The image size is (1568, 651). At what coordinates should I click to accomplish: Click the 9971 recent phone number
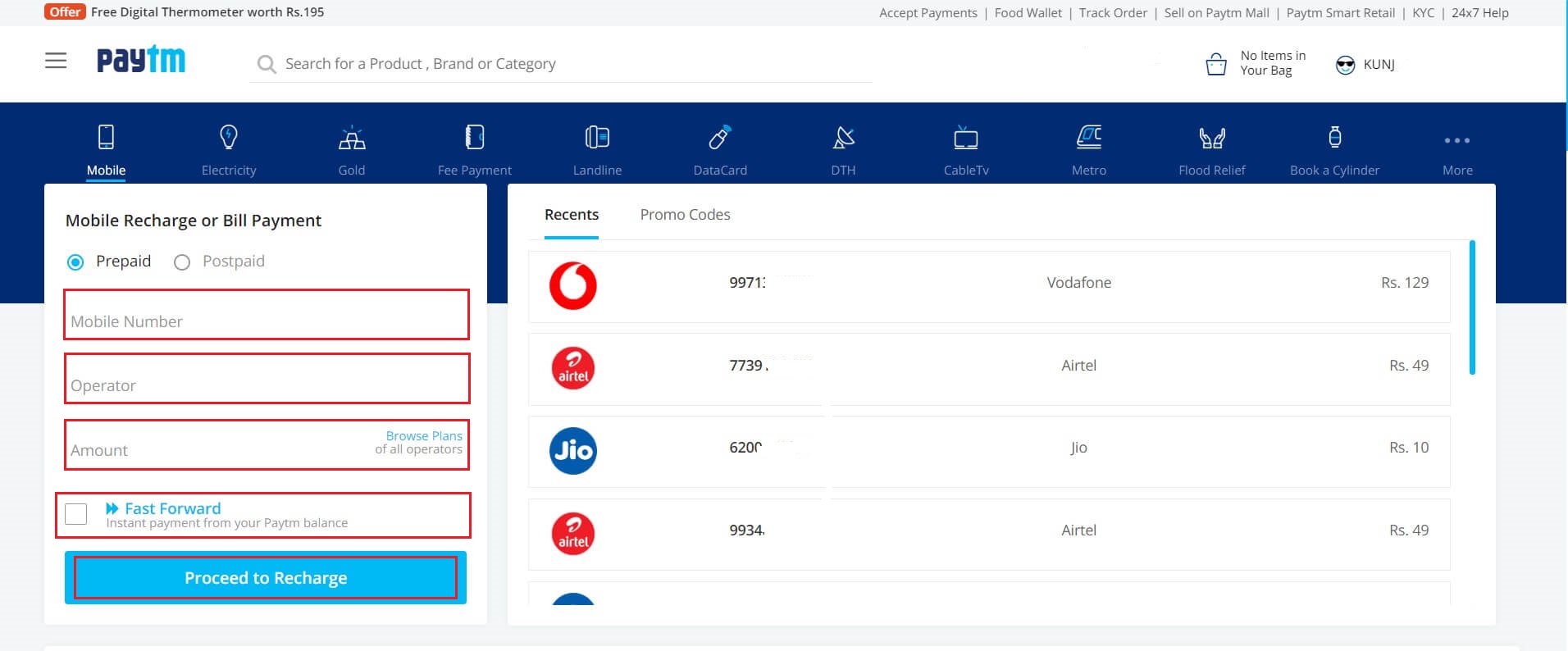tap(748, 283)
